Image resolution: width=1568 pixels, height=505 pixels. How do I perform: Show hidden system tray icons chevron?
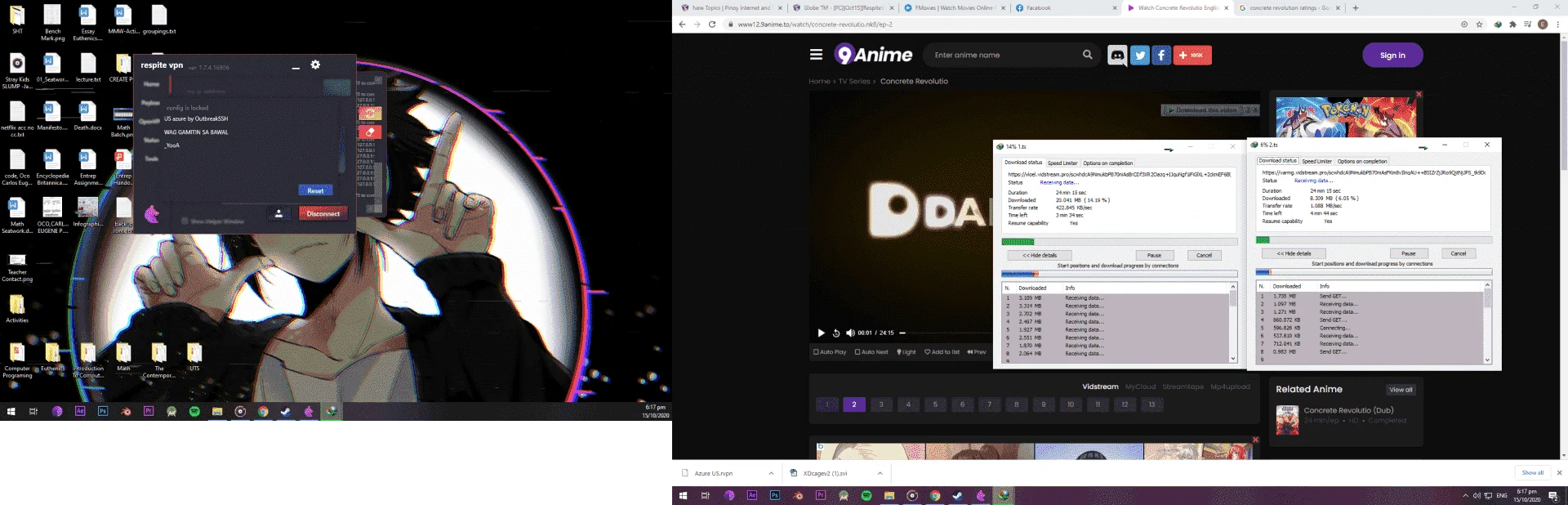(x=1465, y=496)
